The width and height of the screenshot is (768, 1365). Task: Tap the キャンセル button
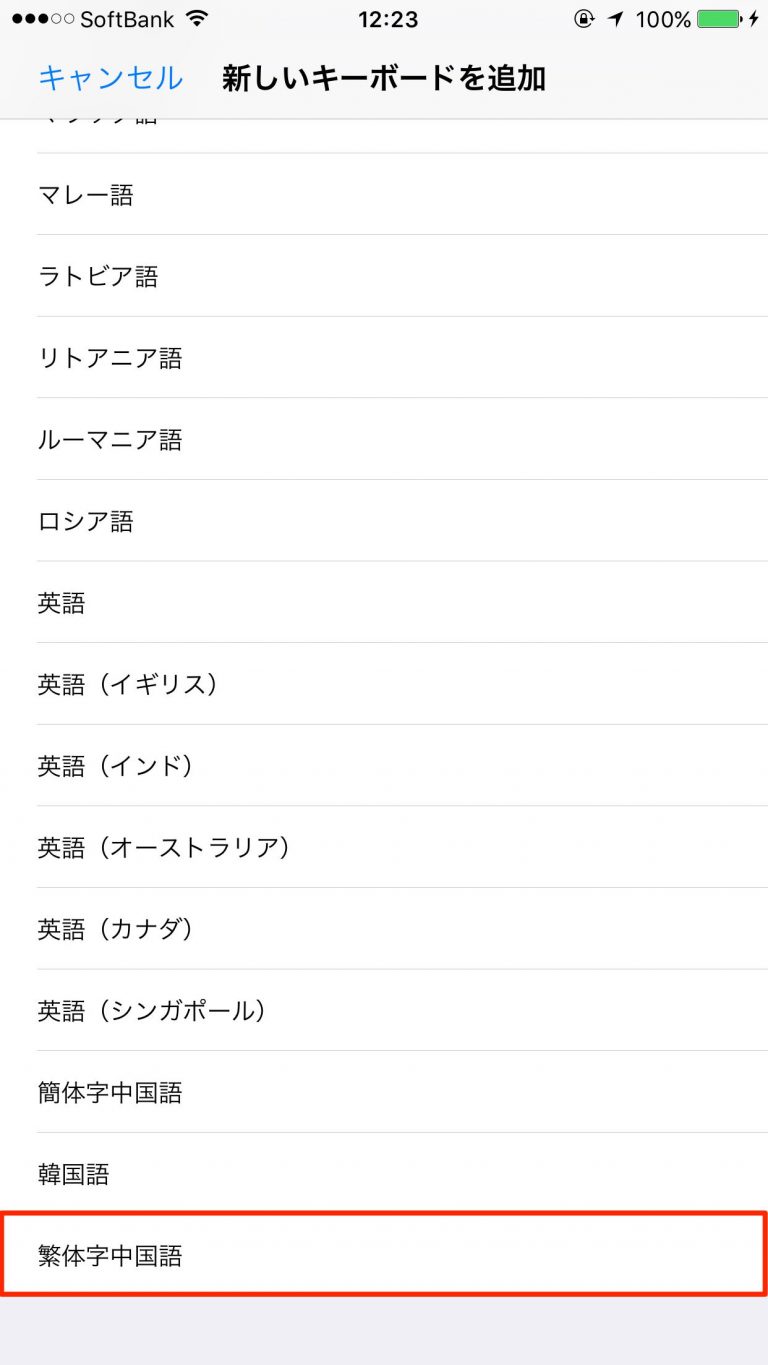pyautogui.click(x=110, y=78)
